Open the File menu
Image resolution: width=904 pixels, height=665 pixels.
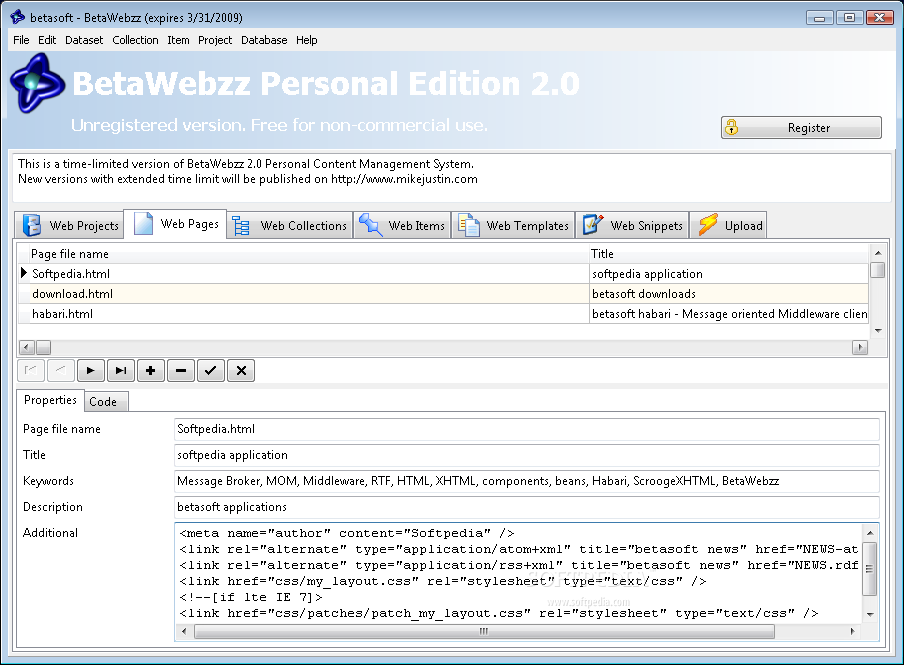[21, 40]
